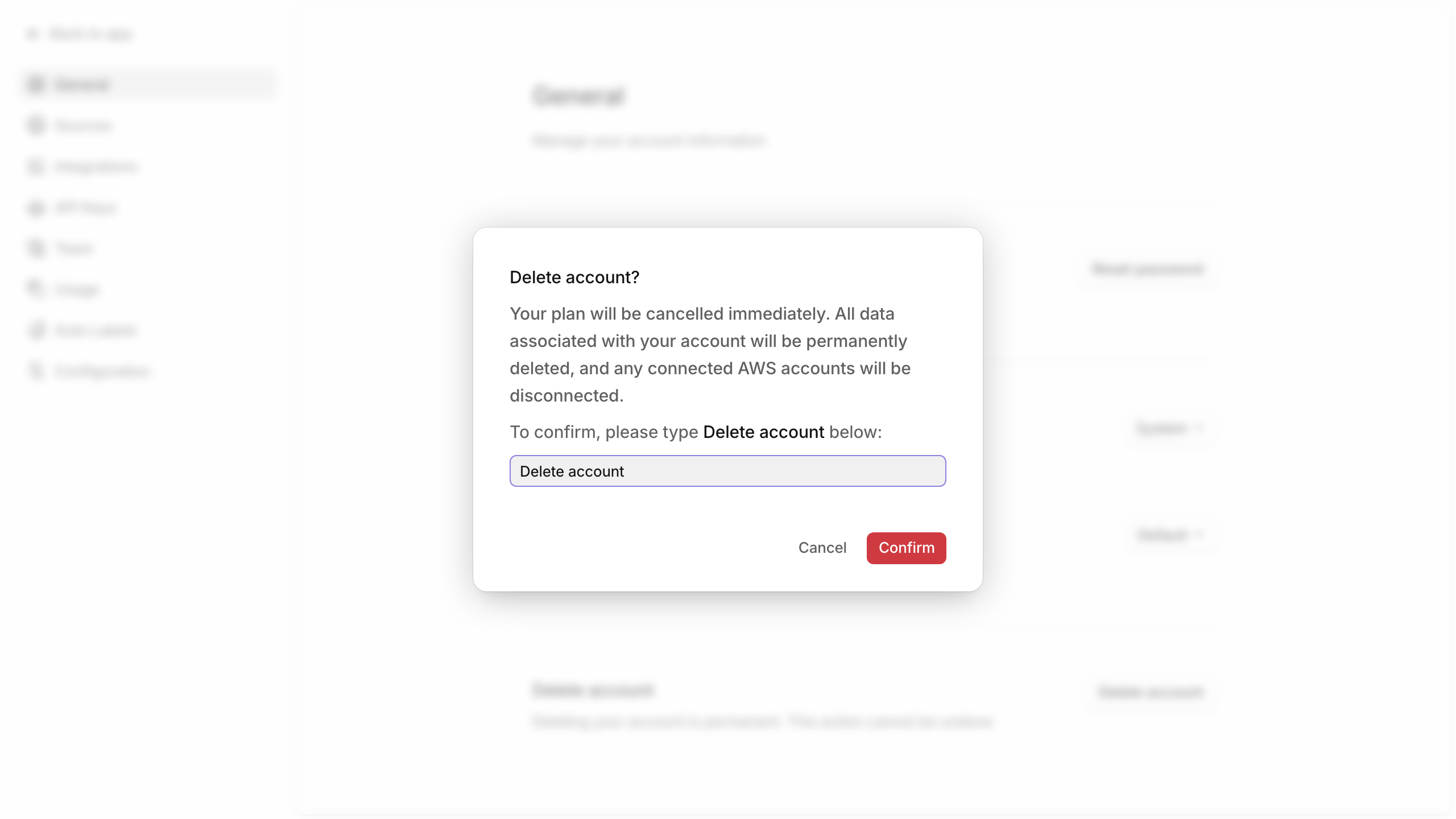1456x819 pixels.
Task: Expand the System theme dropdown
Action: coord(1172,428)
